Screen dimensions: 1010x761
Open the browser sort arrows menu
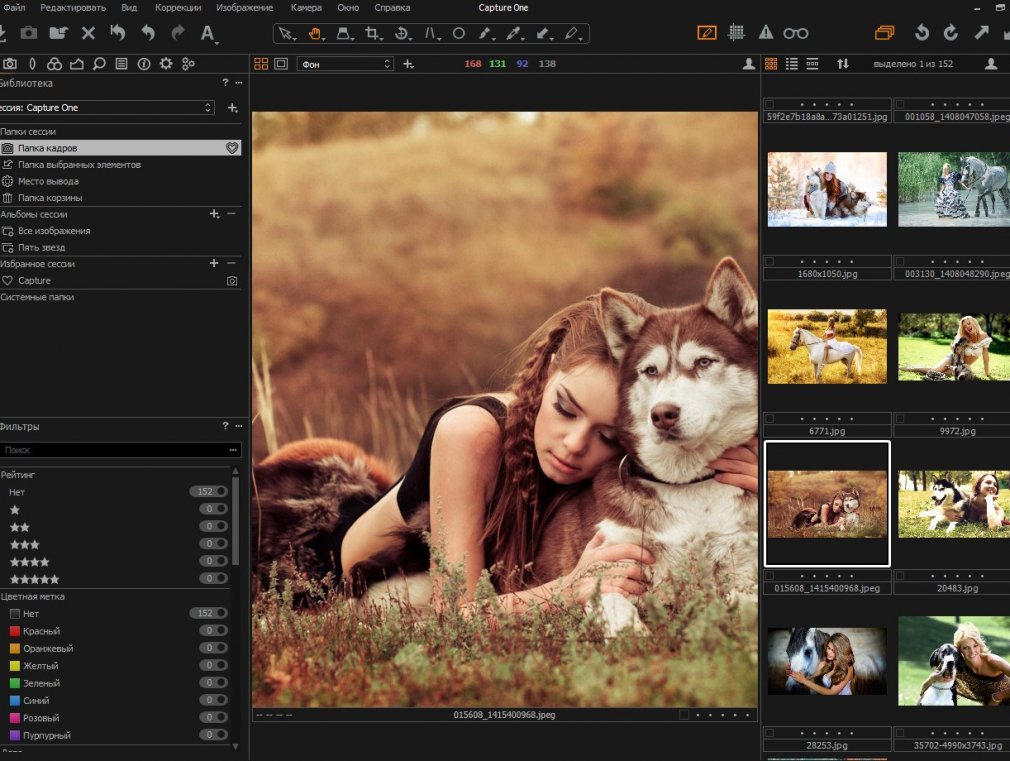pos(843,64)
